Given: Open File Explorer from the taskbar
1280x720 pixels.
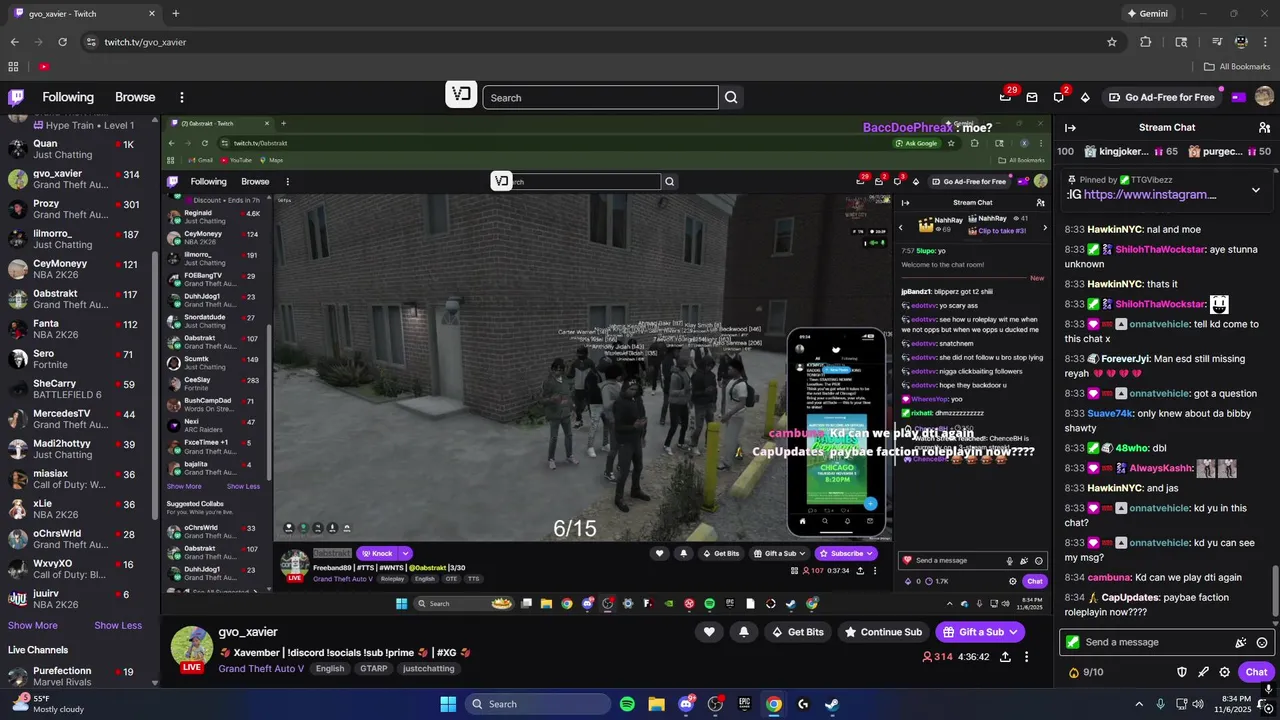Looking at the screenshot, I should (656, 704).
